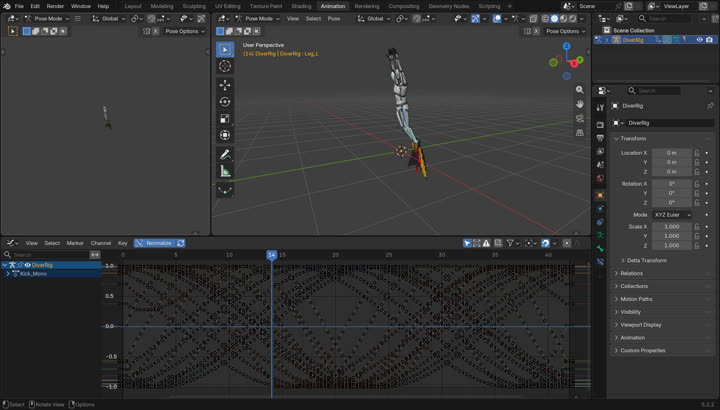720x410 pixels.
Task: Open the Render menu
Action: (55, 6)
